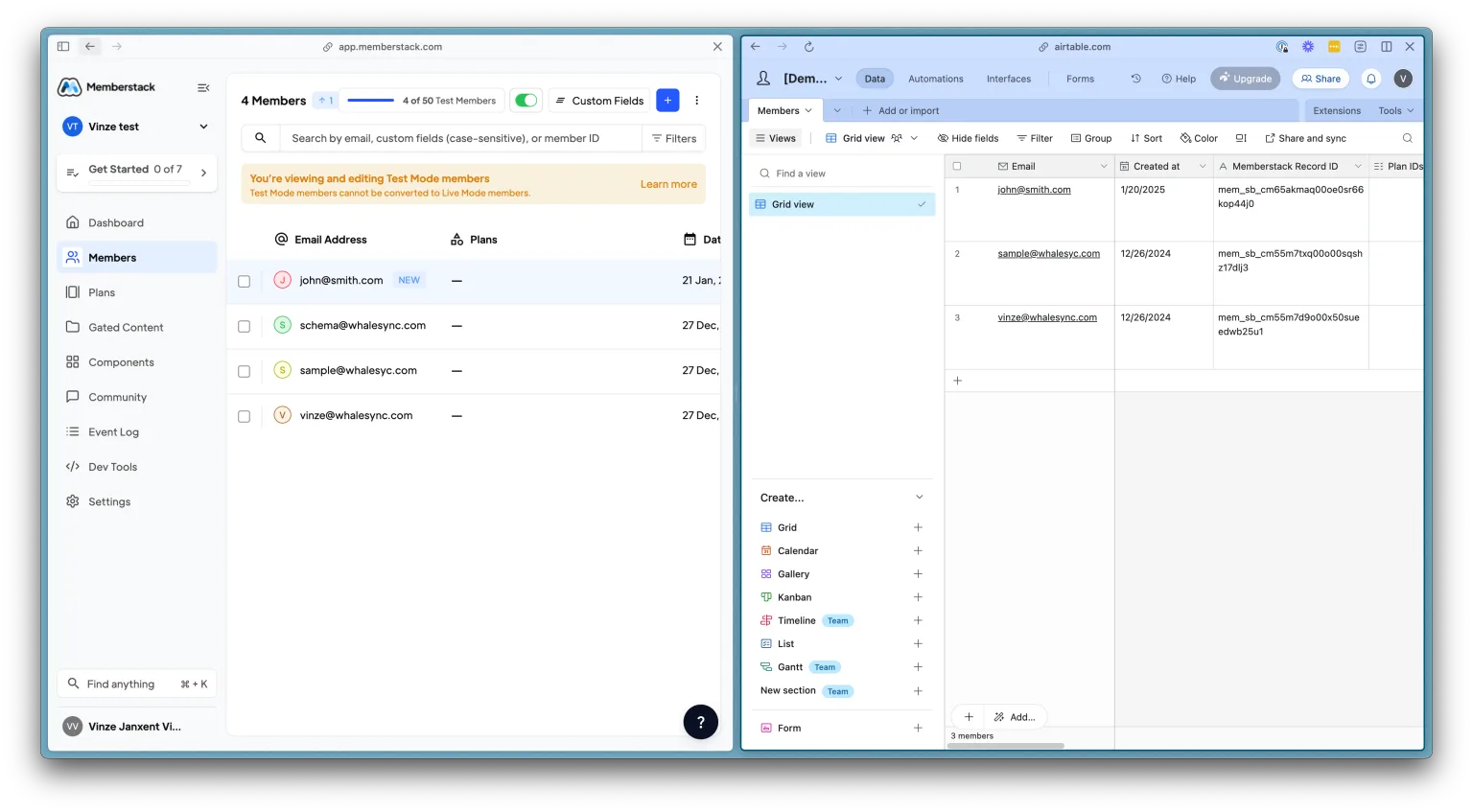This screenshot has height=812, width=1473.
Task: Click Add or import in Airtable
Action: [x=900, y=110]
